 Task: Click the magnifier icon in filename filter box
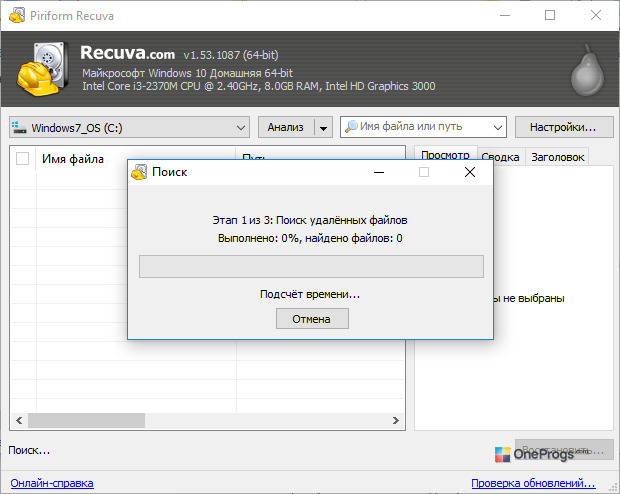pos(351,127)
